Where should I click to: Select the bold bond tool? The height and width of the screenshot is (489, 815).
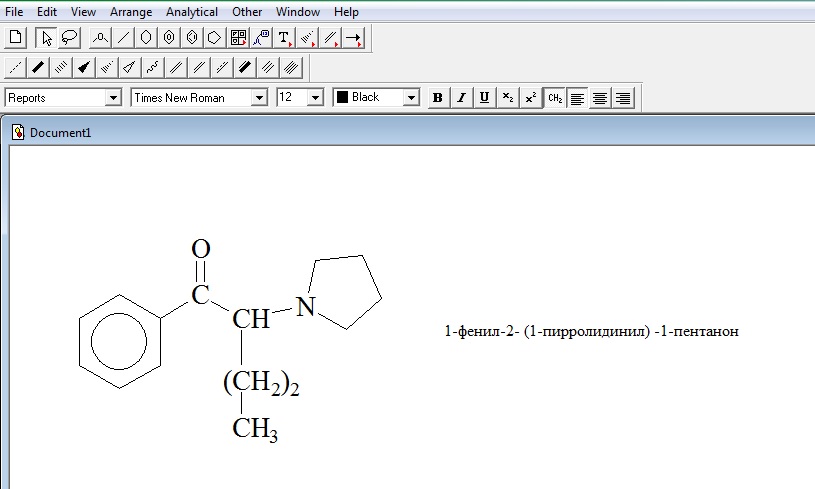tap(38, 68)
